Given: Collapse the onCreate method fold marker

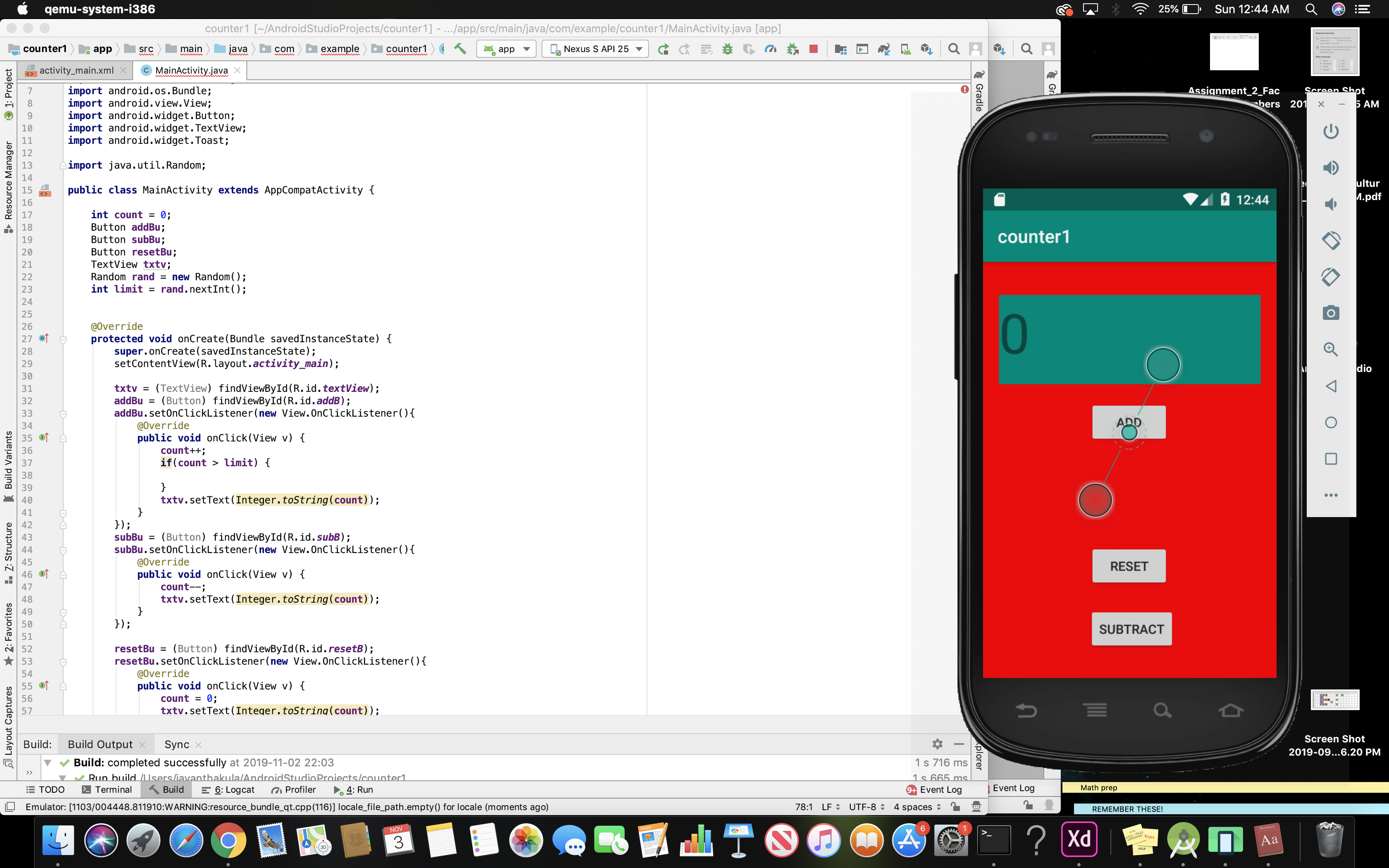Looking at the screenshot, I should point(63,339).
